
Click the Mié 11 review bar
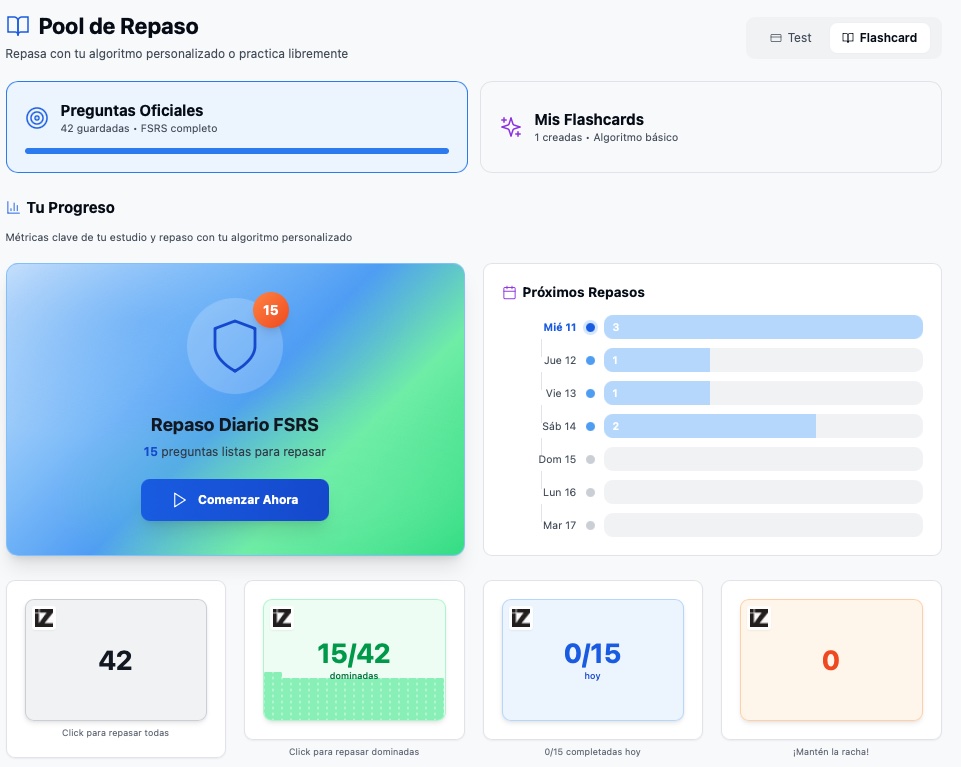click(x=762, y=327)
